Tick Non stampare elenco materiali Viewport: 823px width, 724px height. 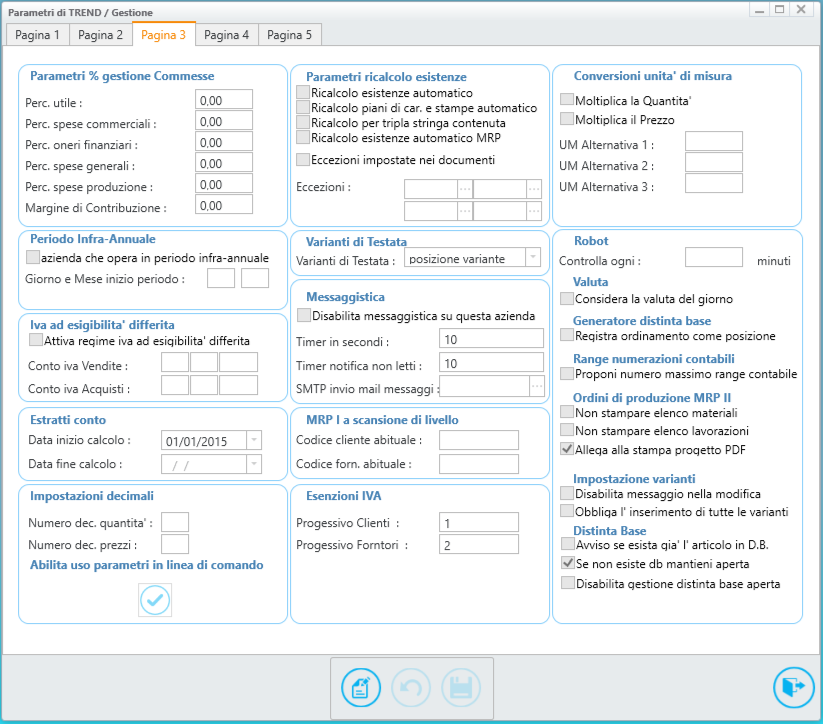coord(567,412)
